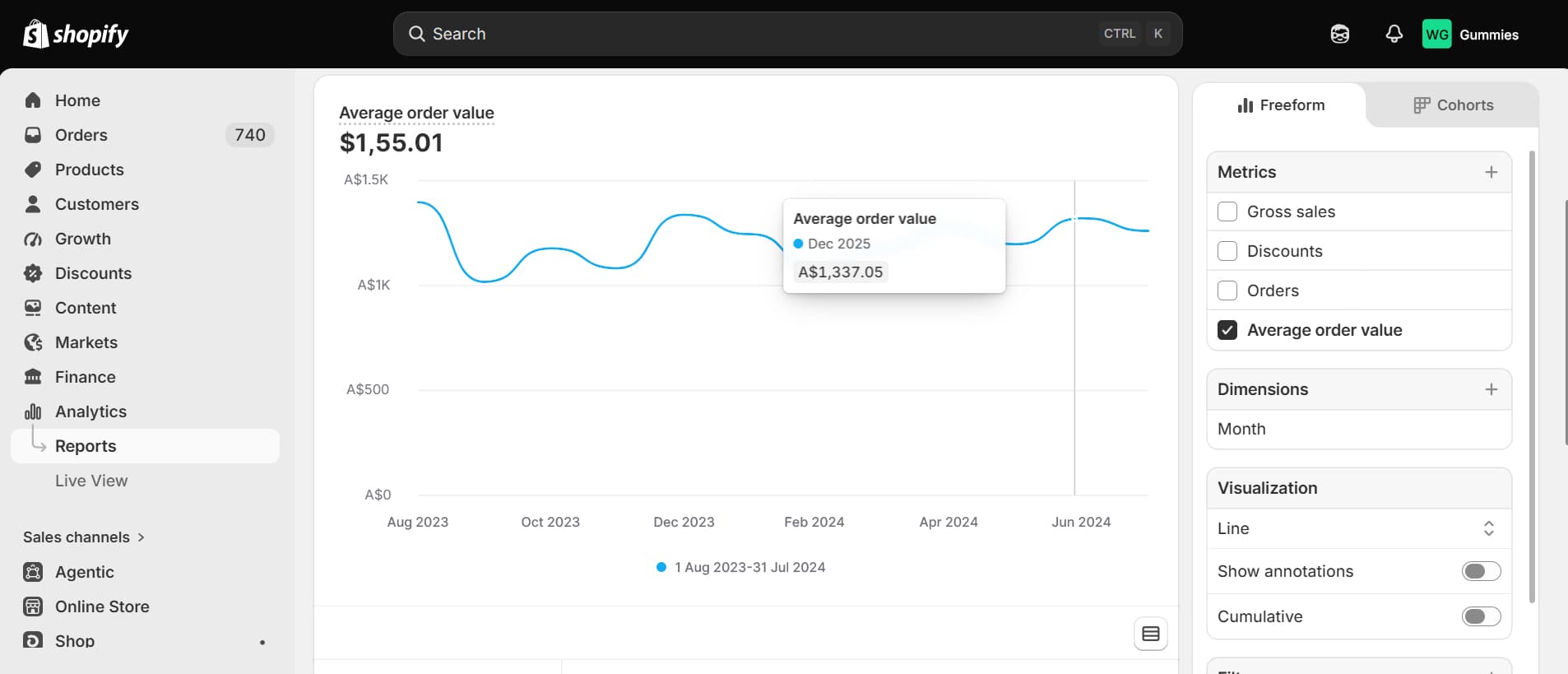Viewport: 1568px width, 674px height.
Task: Open Content section
Action: (x=86, y=308)
